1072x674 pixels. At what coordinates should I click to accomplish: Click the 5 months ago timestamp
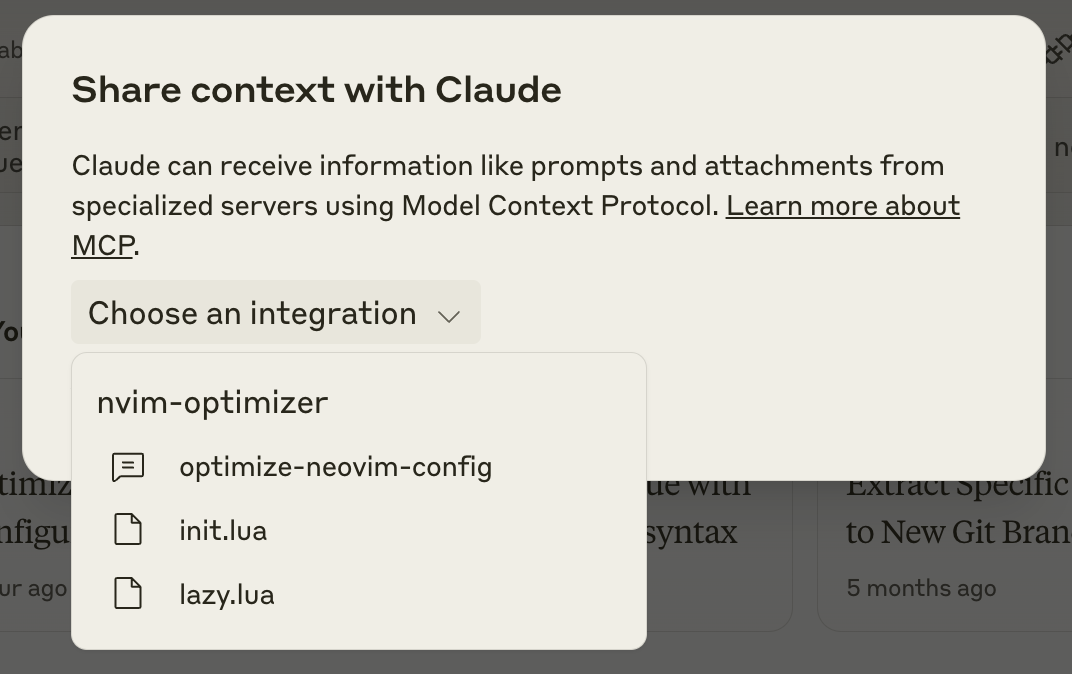point(921,588)
